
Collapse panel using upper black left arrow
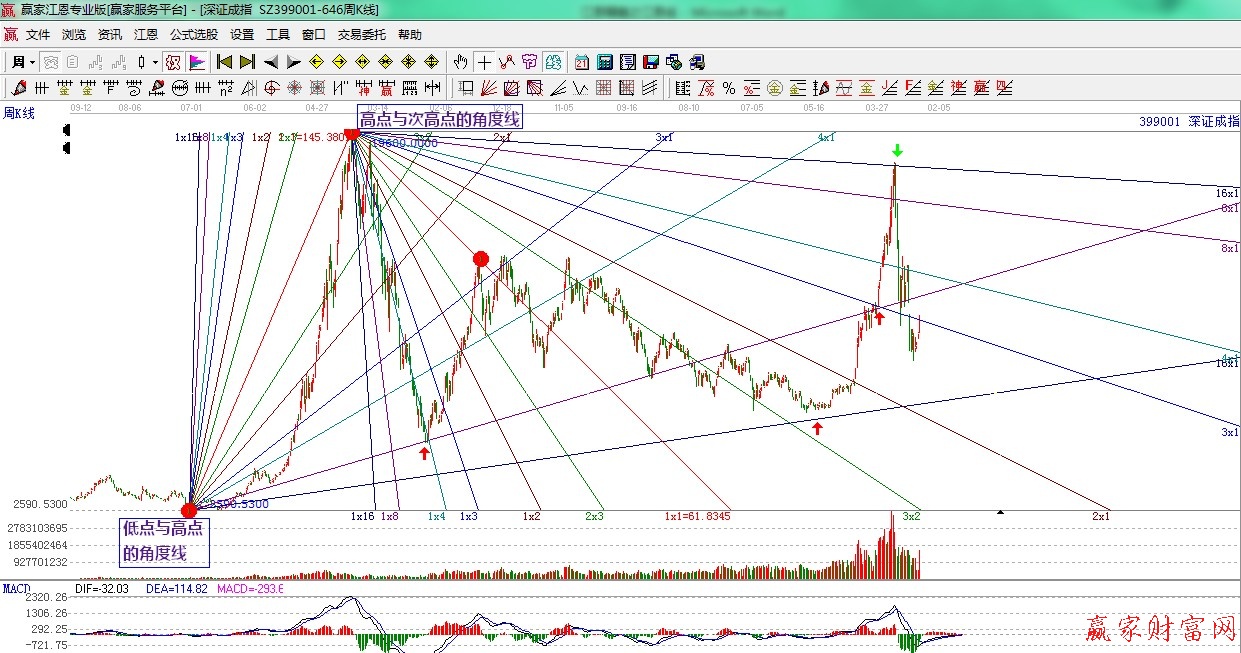coord(66,130)
